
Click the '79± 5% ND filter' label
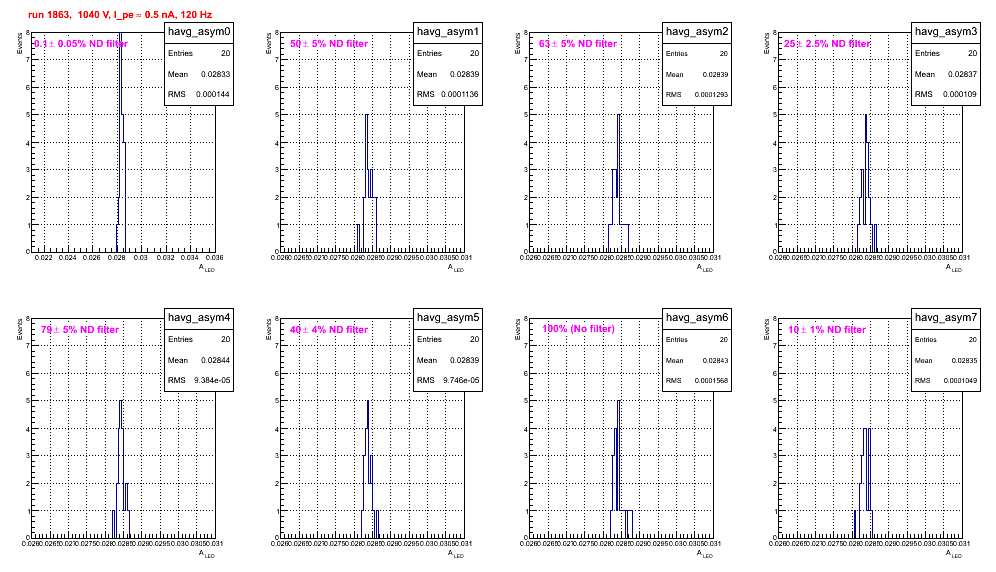click(x=80, y=330)
